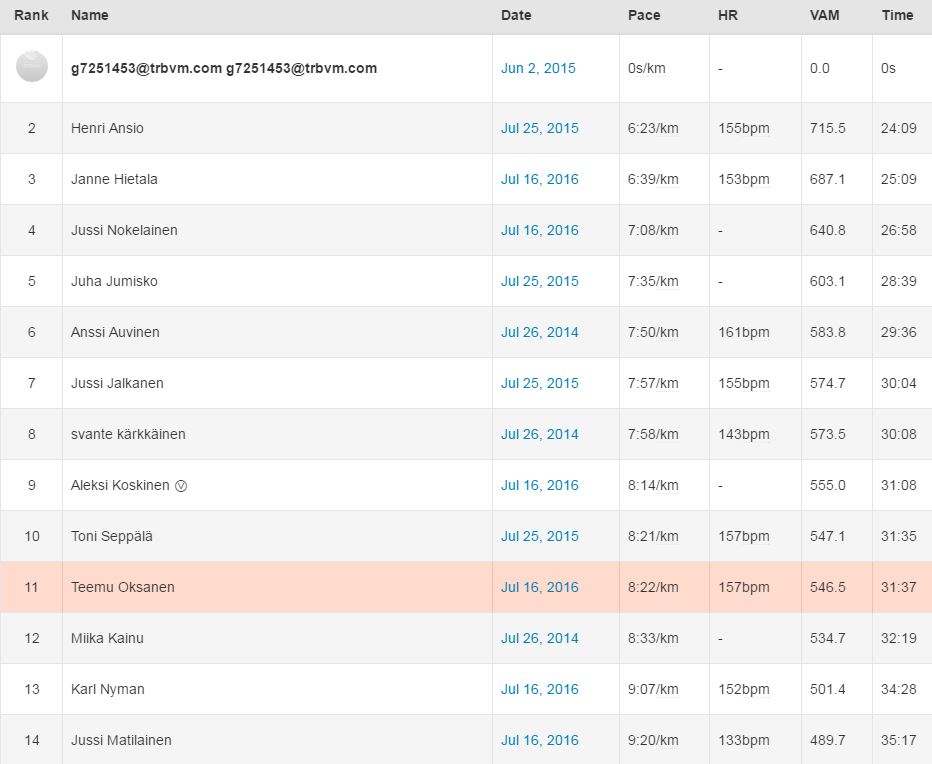Open svante kärkkäinen's profile name
This screenshot has height=764, width=932.
tap(128, 435)
